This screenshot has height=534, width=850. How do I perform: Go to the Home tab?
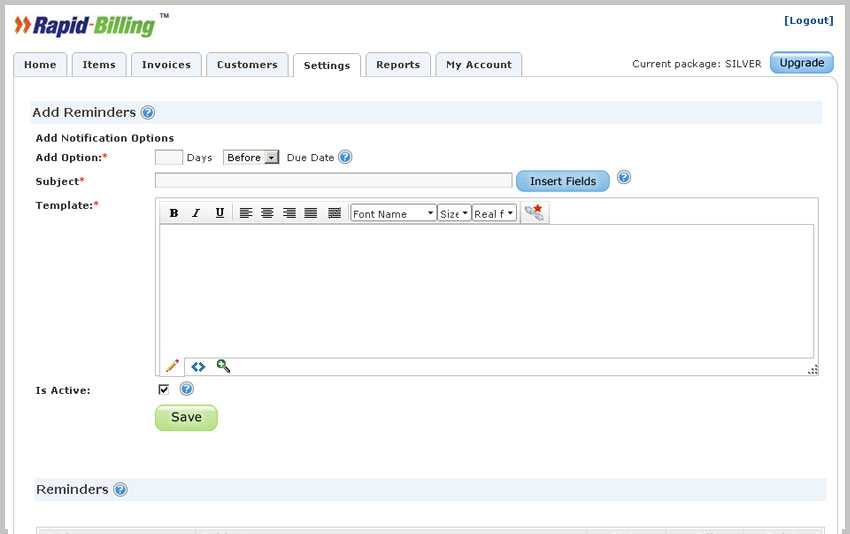point(40,65)
